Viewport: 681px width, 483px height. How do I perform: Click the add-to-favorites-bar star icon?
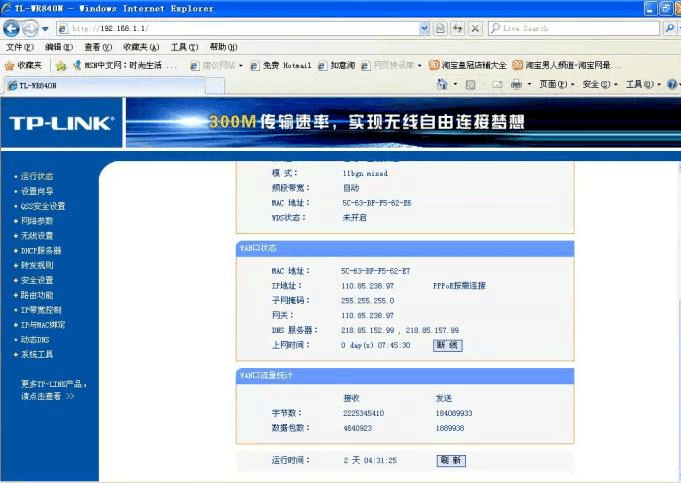coord(61,65)
